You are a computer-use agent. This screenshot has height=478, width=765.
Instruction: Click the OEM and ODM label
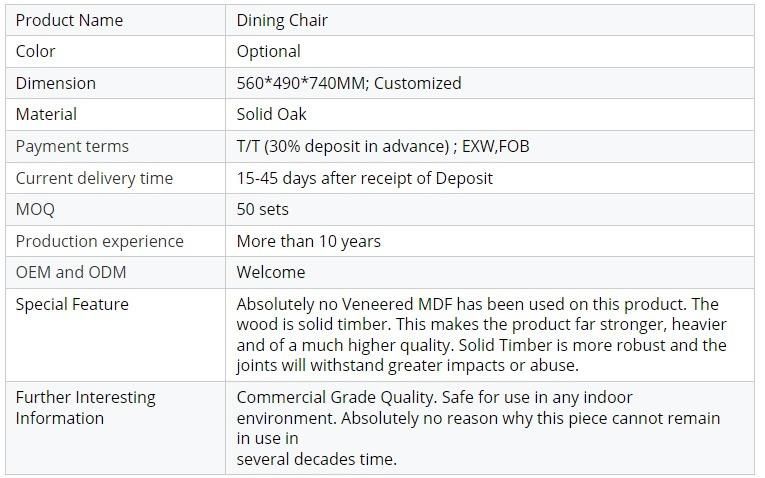coord(71,272)
